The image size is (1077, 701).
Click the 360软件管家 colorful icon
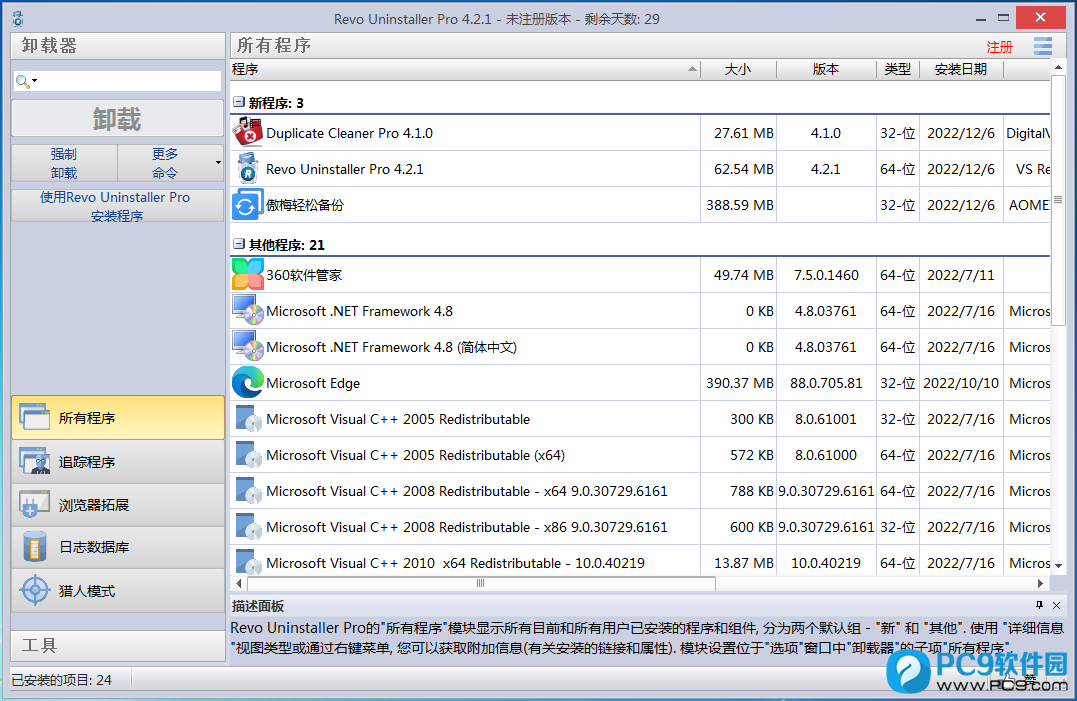(247, 275)
